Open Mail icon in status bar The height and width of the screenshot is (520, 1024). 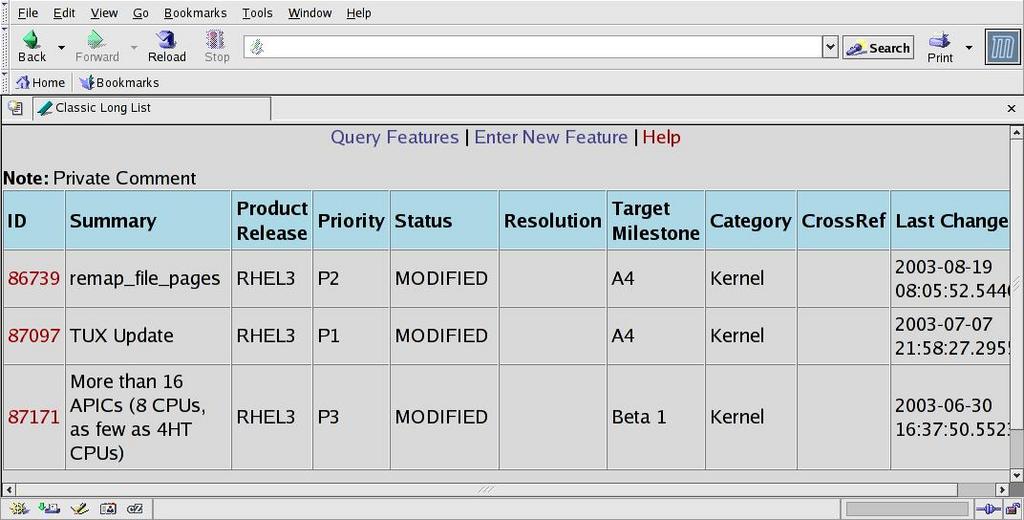coord(48,509)
